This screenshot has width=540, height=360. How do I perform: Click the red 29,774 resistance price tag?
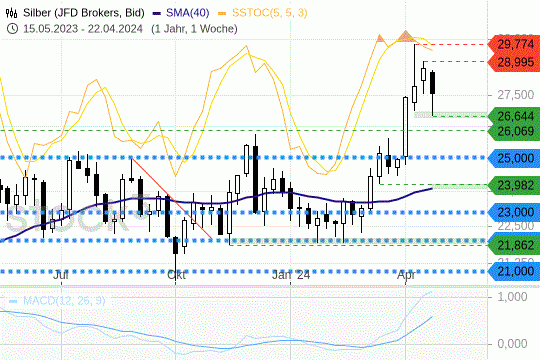pos(515,44)
